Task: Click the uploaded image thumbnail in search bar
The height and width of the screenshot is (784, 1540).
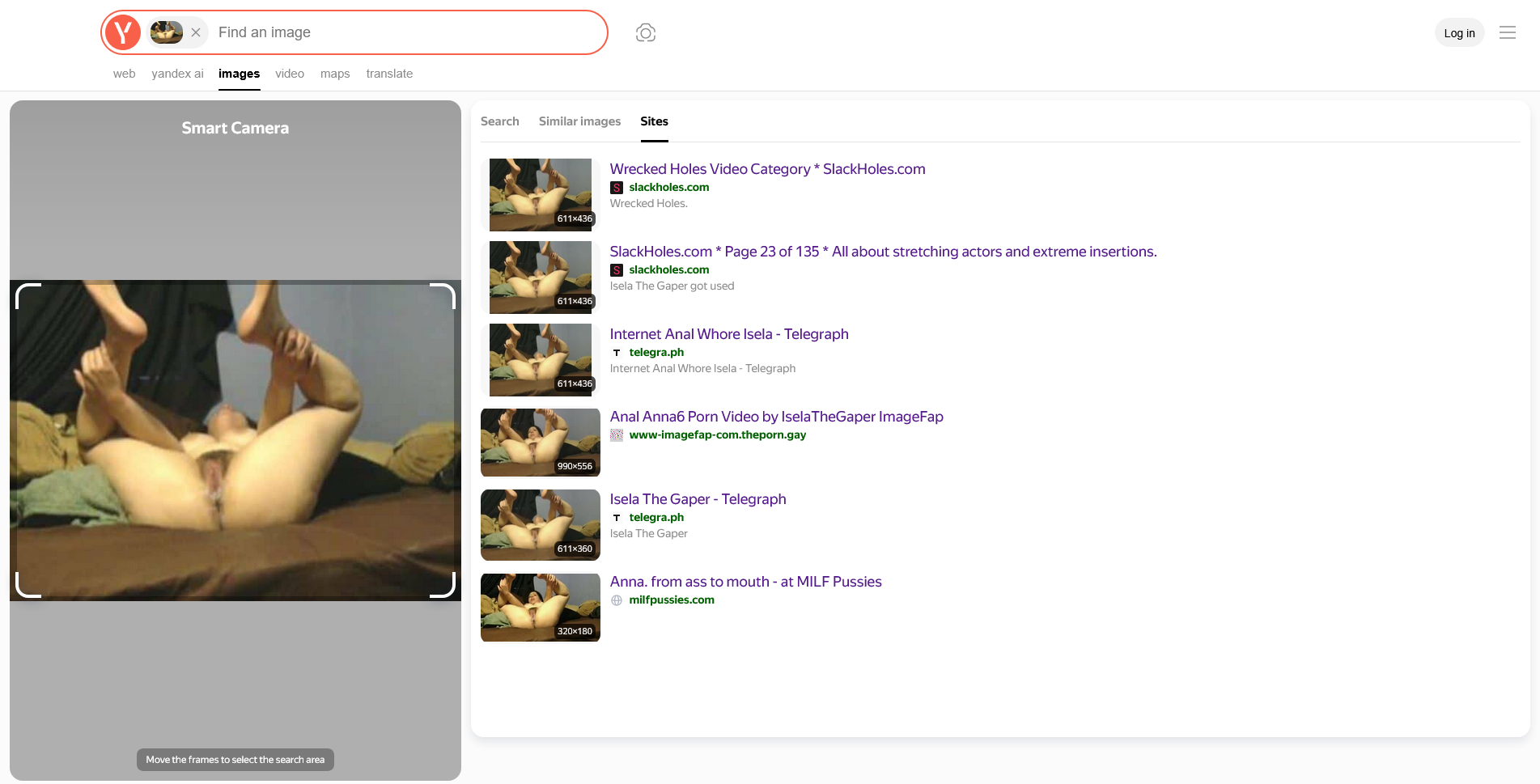Action: 167,32
